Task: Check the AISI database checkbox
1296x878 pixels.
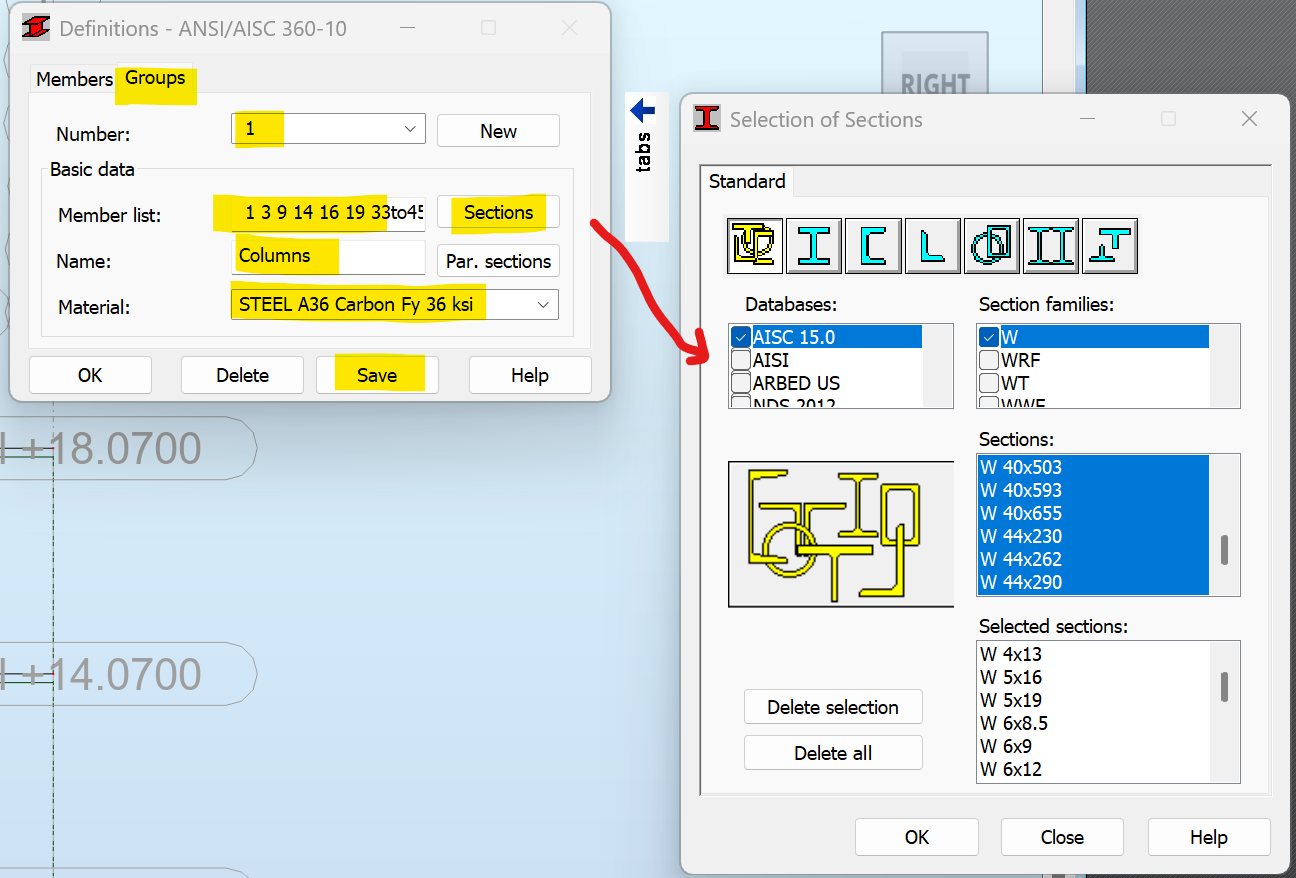Action: (741, 360)
